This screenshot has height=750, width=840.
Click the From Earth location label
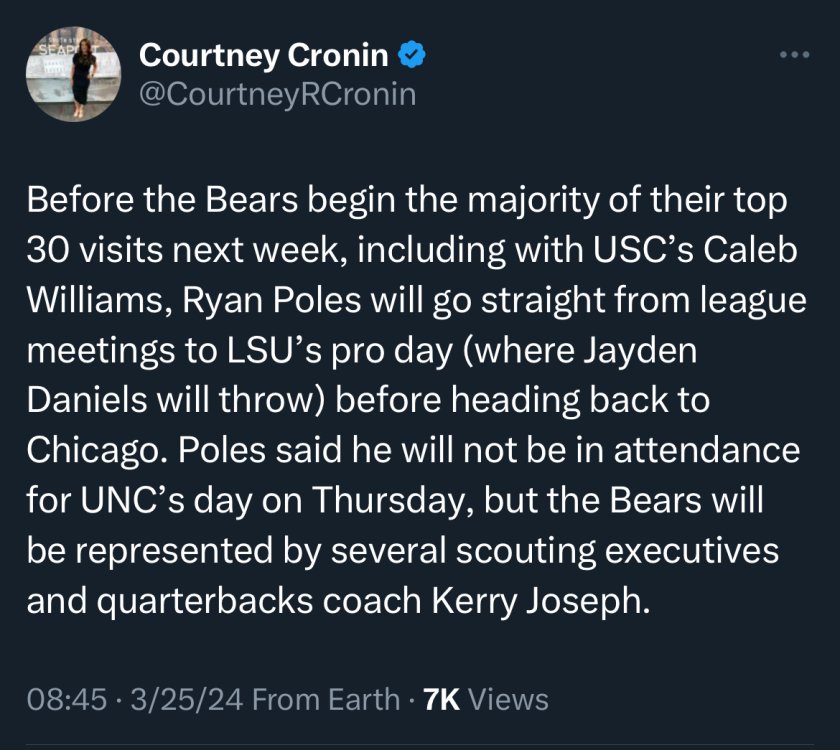pos(326,700)
